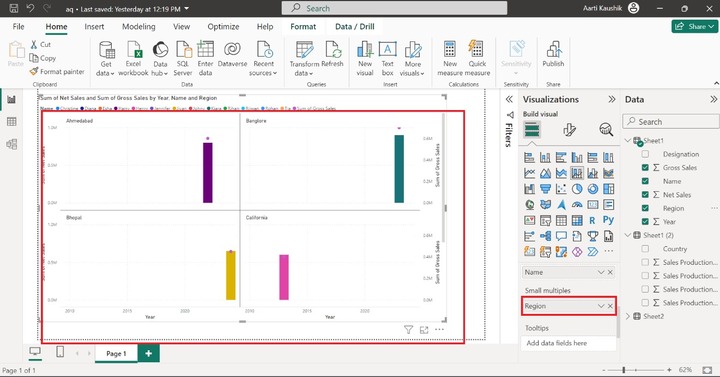The width and height of the screenshot is (720, 377).
Task: Open the Optimize ribbon tab
Action: pos(223,27)
